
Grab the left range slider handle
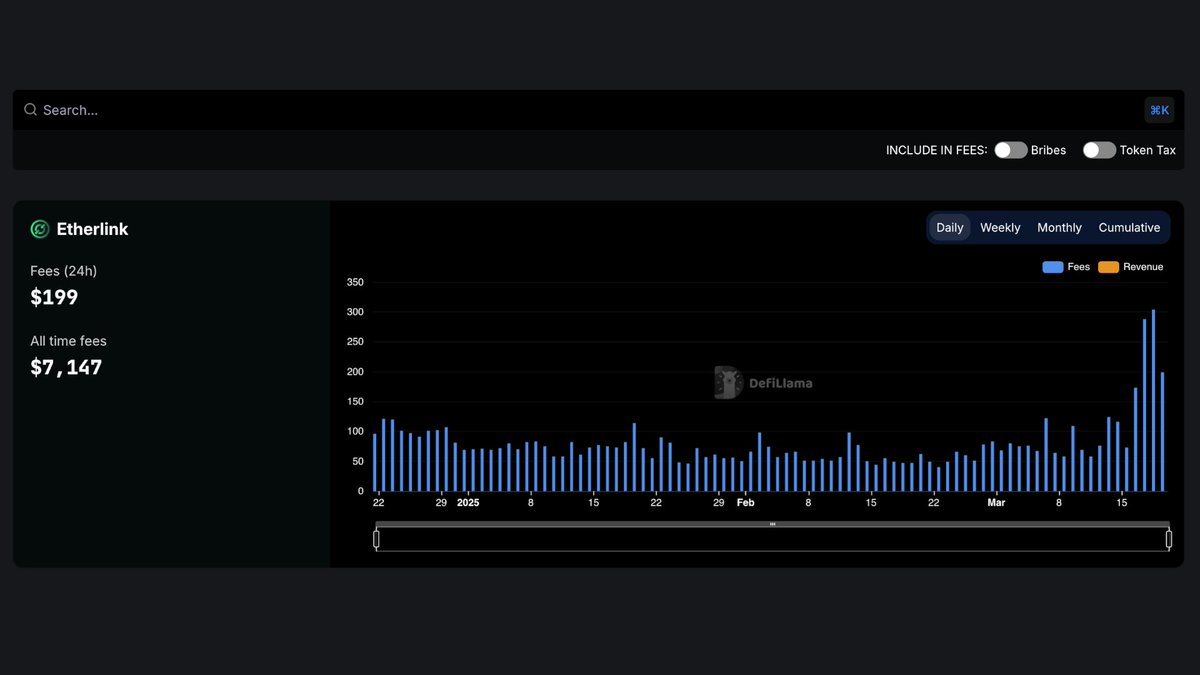376,540
